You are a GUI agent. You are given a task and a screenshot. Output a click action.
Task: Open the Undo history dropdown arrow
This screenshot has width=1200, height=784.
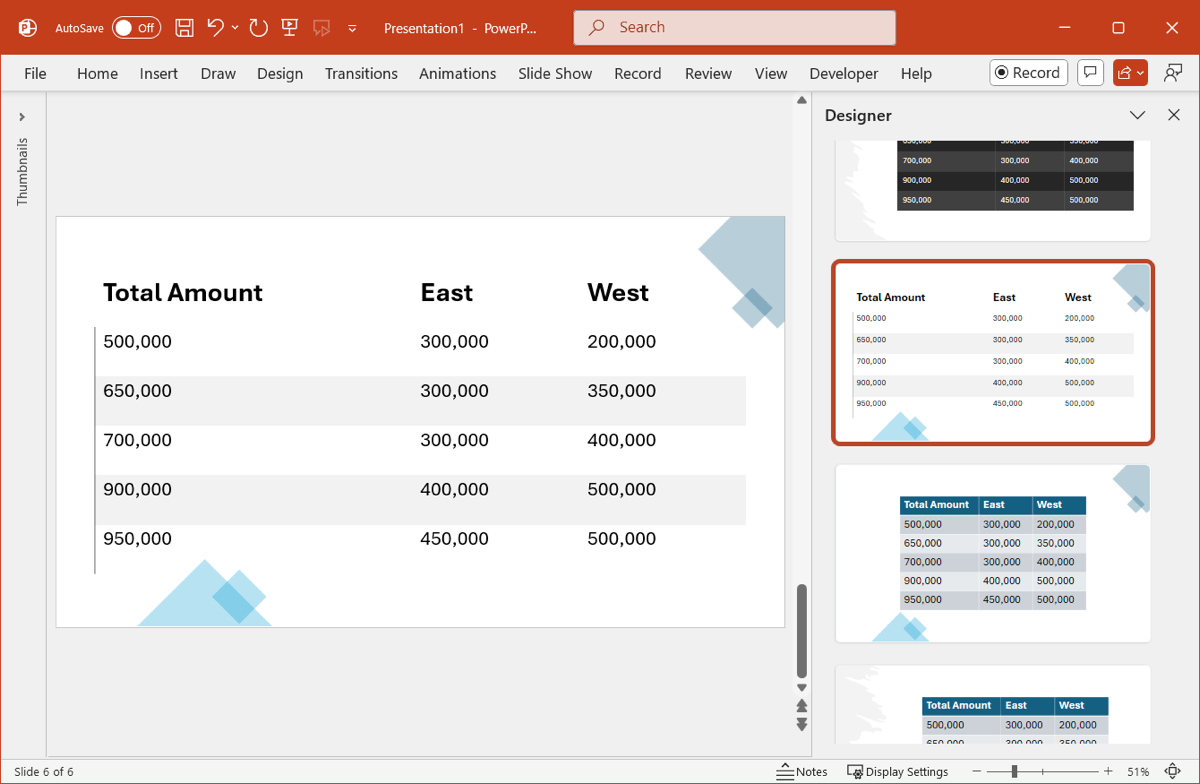(235, 28)
